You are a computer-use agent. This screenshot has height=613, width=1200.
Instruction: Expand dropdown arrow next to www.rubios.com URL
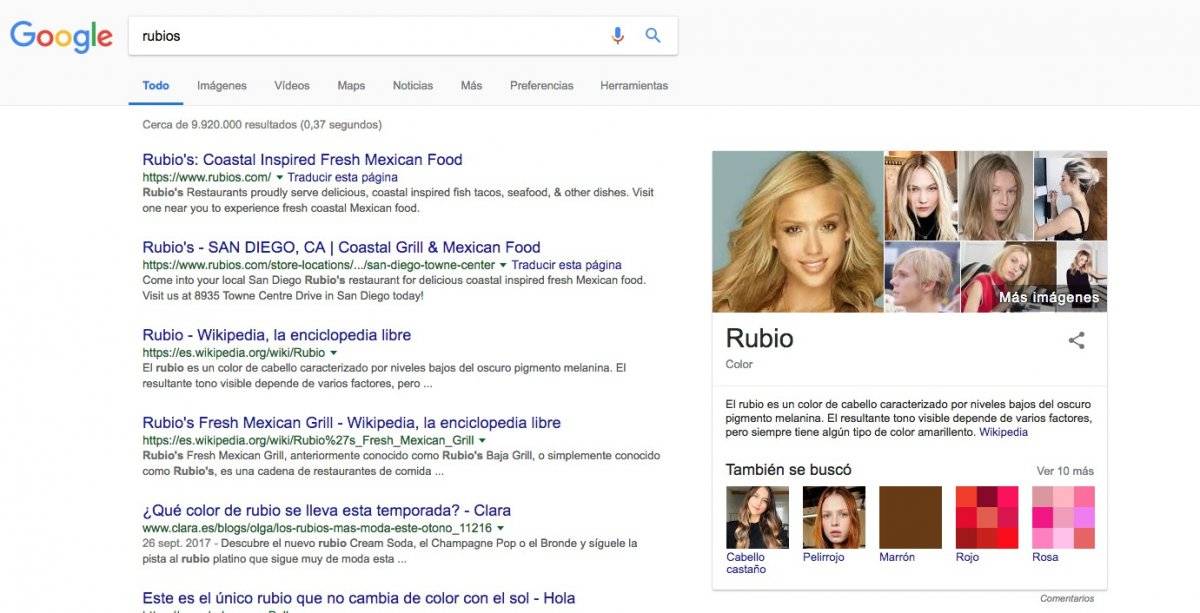click(x=280, y=178)
